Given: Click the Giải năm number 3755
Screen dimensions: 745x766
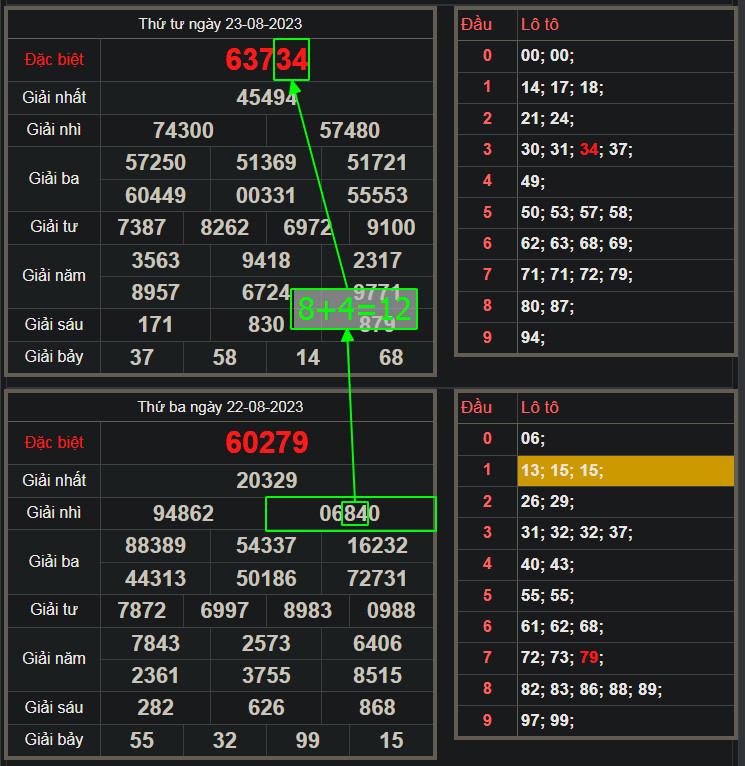Looking at the screenshot, I should pos(266,675).
